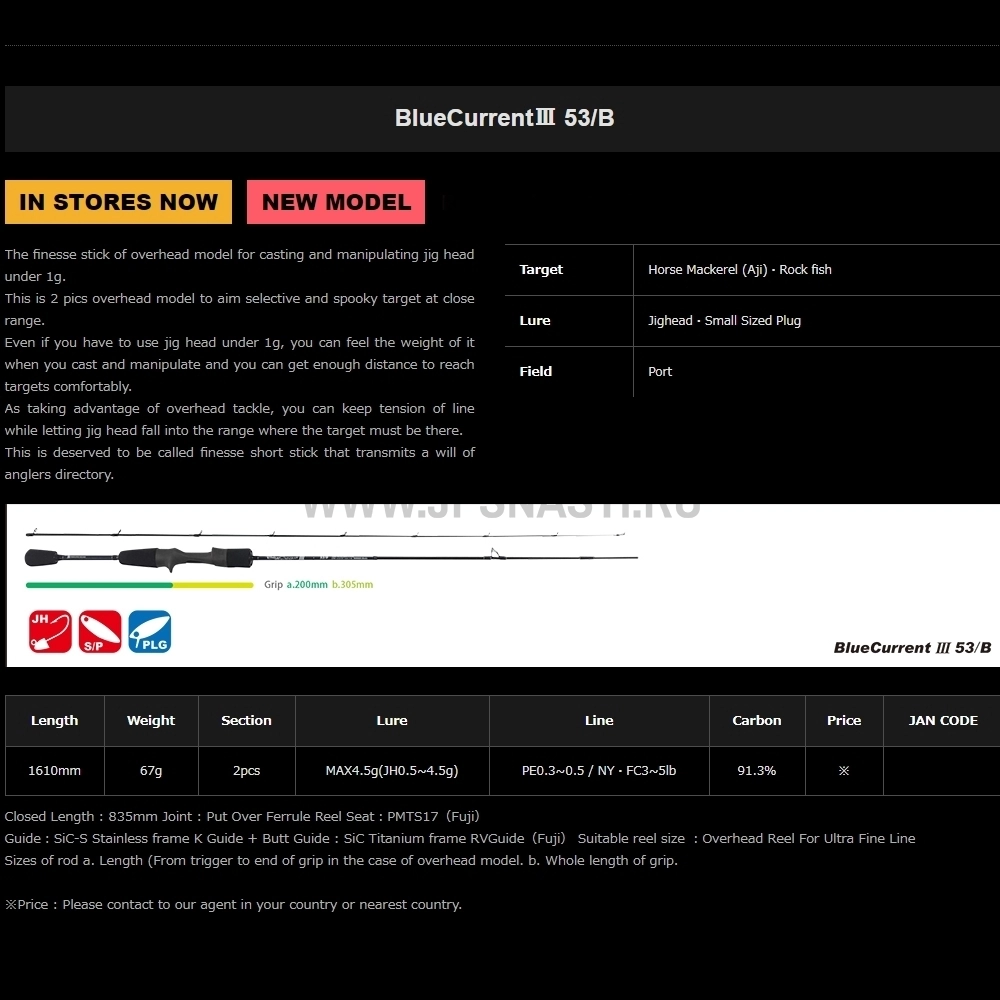Click the Section column header
Screen dimensions: 1000x1000
click(247, 721)
